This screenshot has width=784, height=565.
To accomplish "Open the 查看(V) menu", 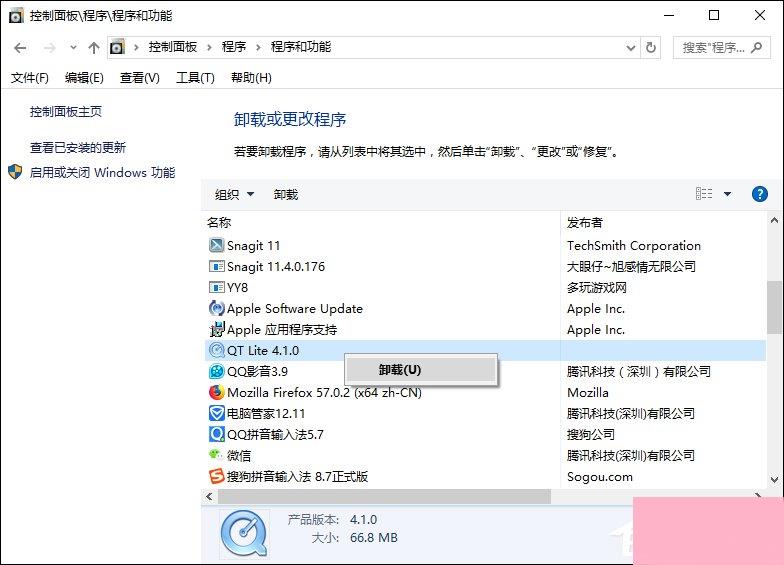I will coord(140,78).
